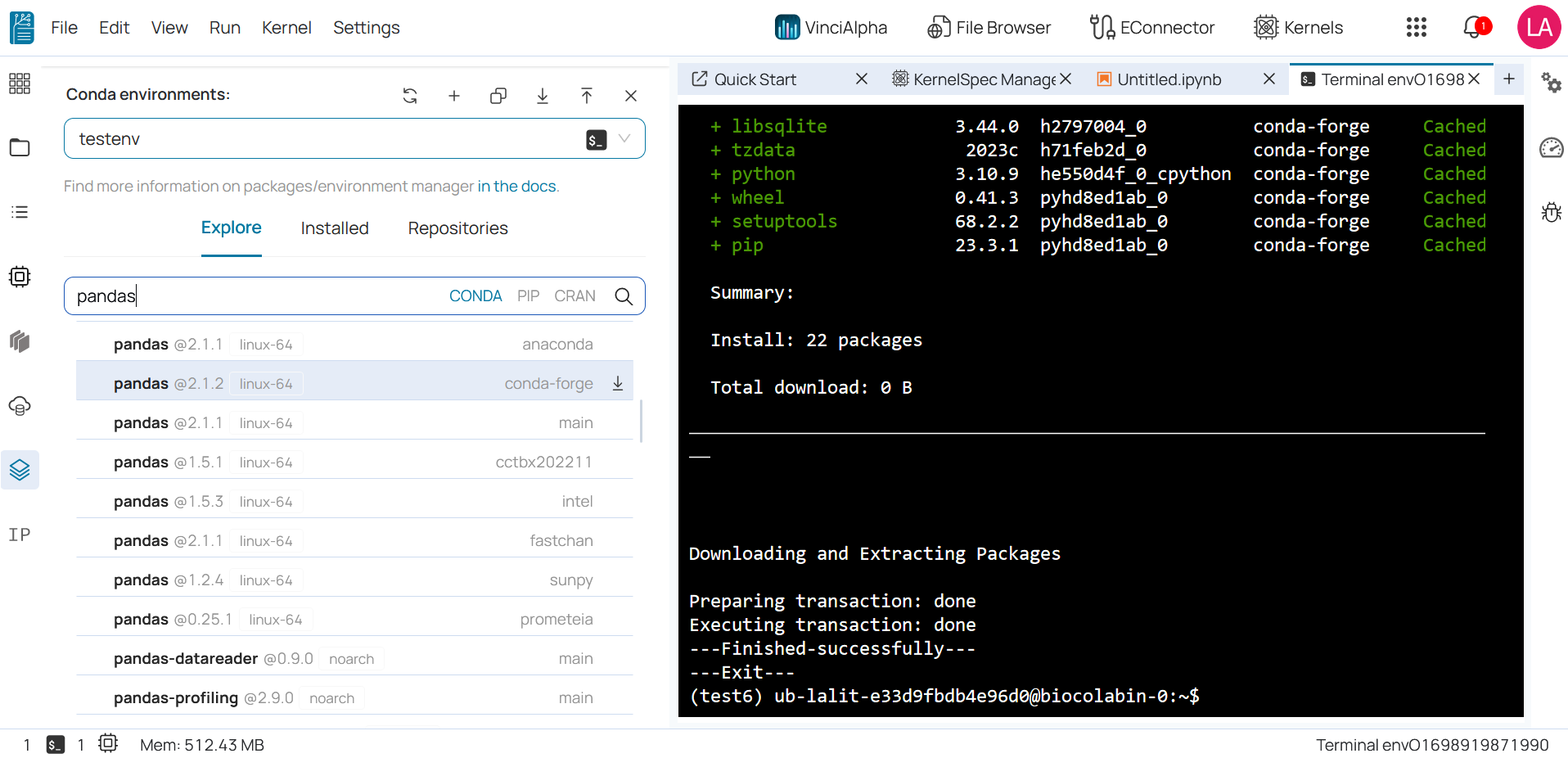Open the File Browser
This screenshot has width=1568, height=758.
coord(989,28)
